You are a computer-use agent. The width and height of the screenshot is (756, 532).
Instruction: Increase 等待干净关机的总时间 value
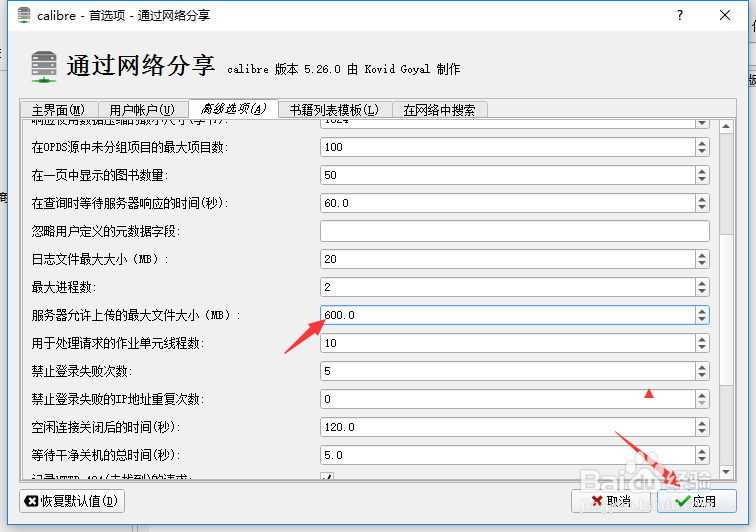click(702, 450)
